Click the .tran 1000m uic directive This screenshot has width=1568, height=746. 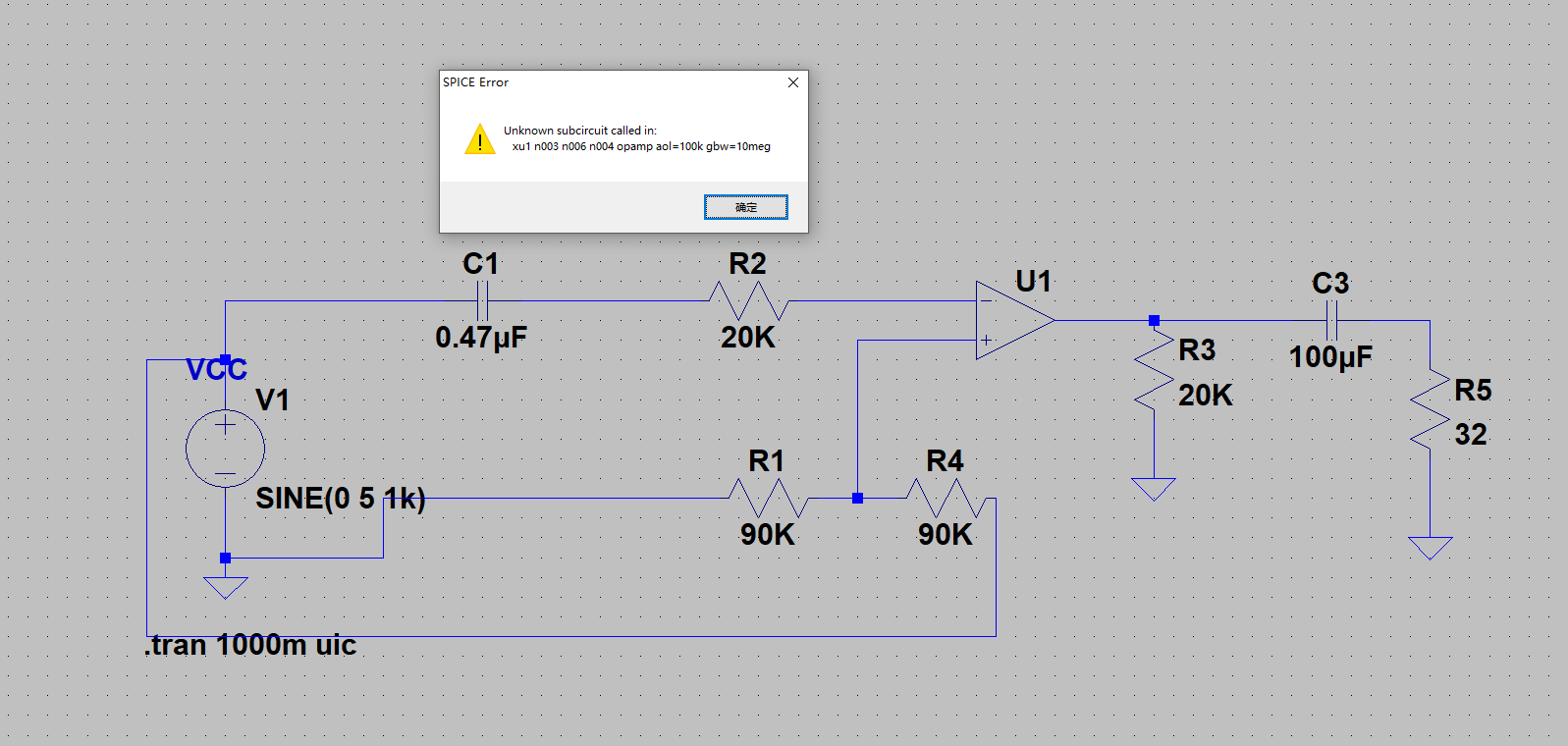click(250, 645)
